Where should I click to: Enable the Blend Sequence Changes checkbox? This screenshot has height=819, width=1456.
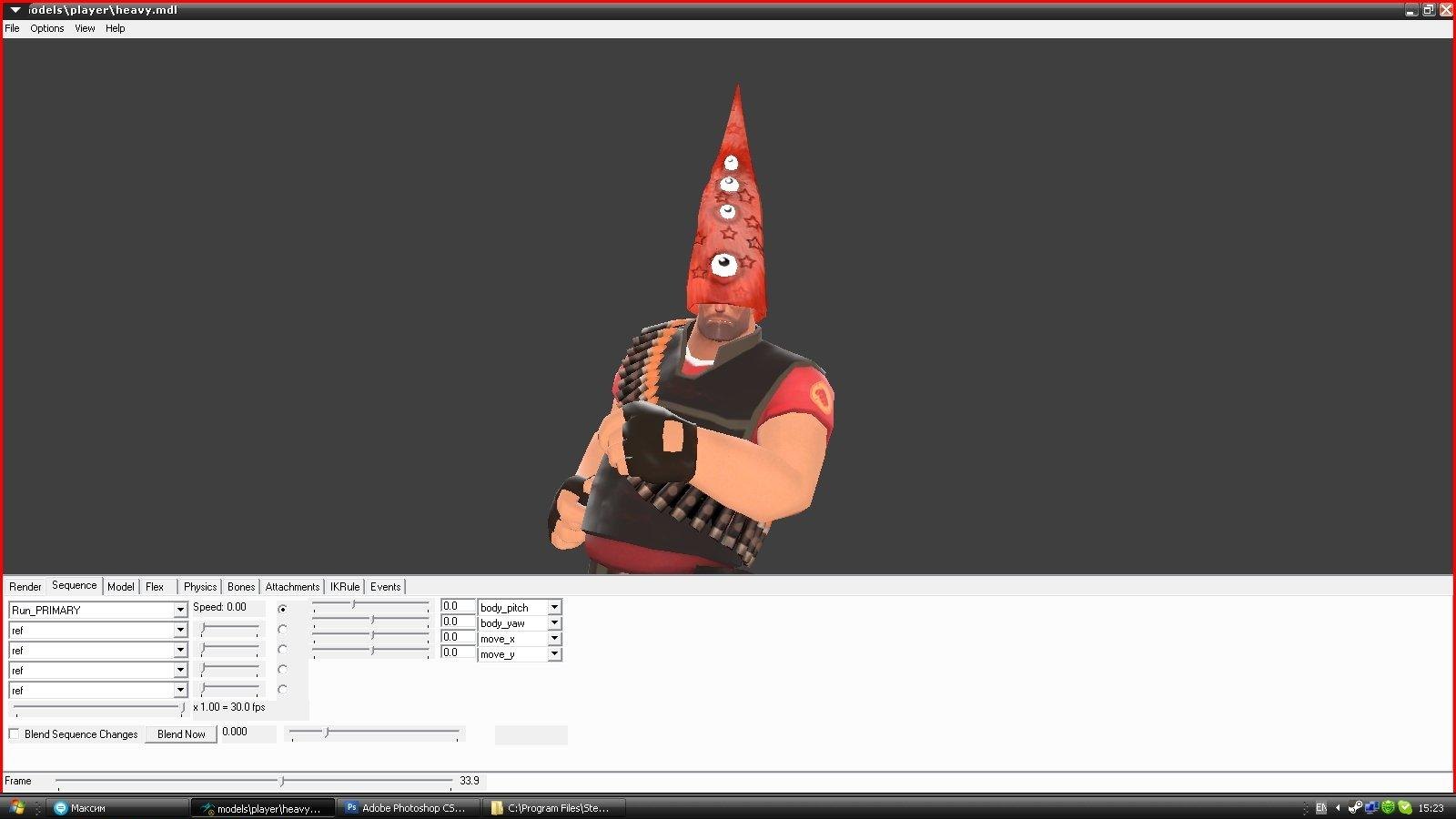click(x=15, y=734)
